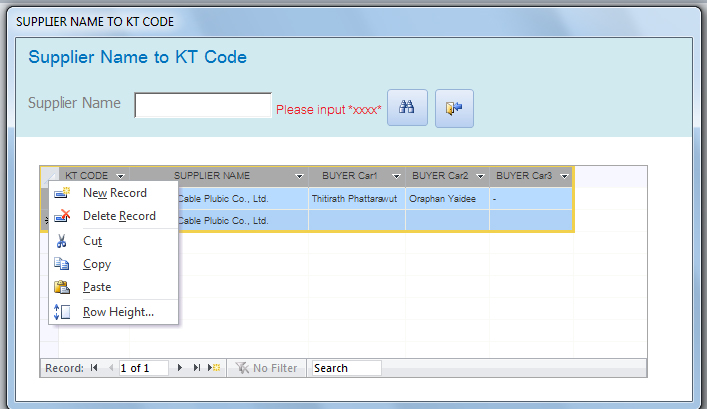Expand the BUYER Car3 column dropdown

pyautogui.click(x=564, y=176)
